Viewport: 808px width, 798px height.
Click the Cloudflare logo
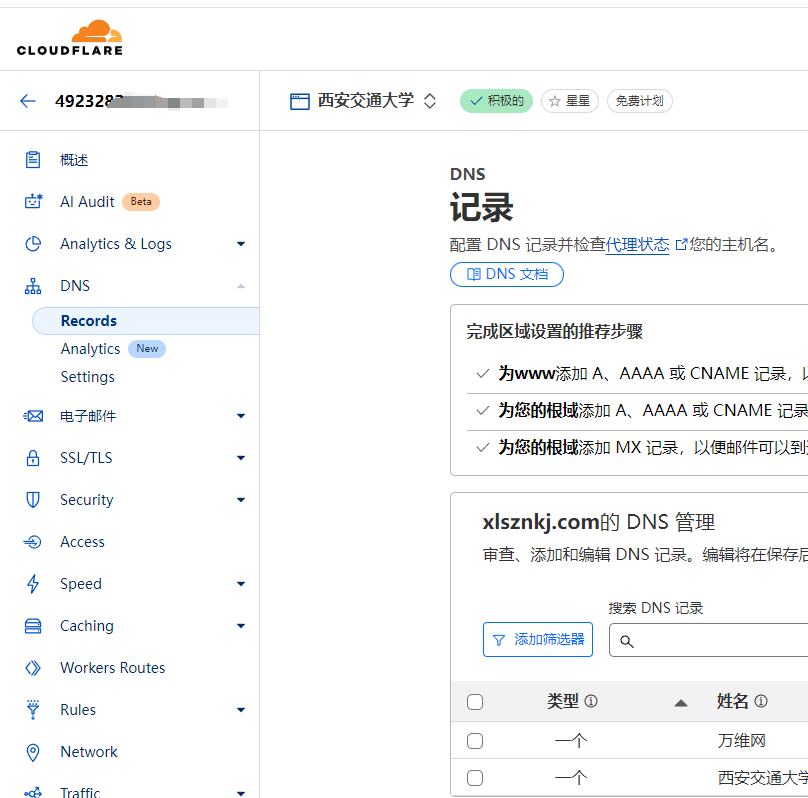tap(70, 38)
